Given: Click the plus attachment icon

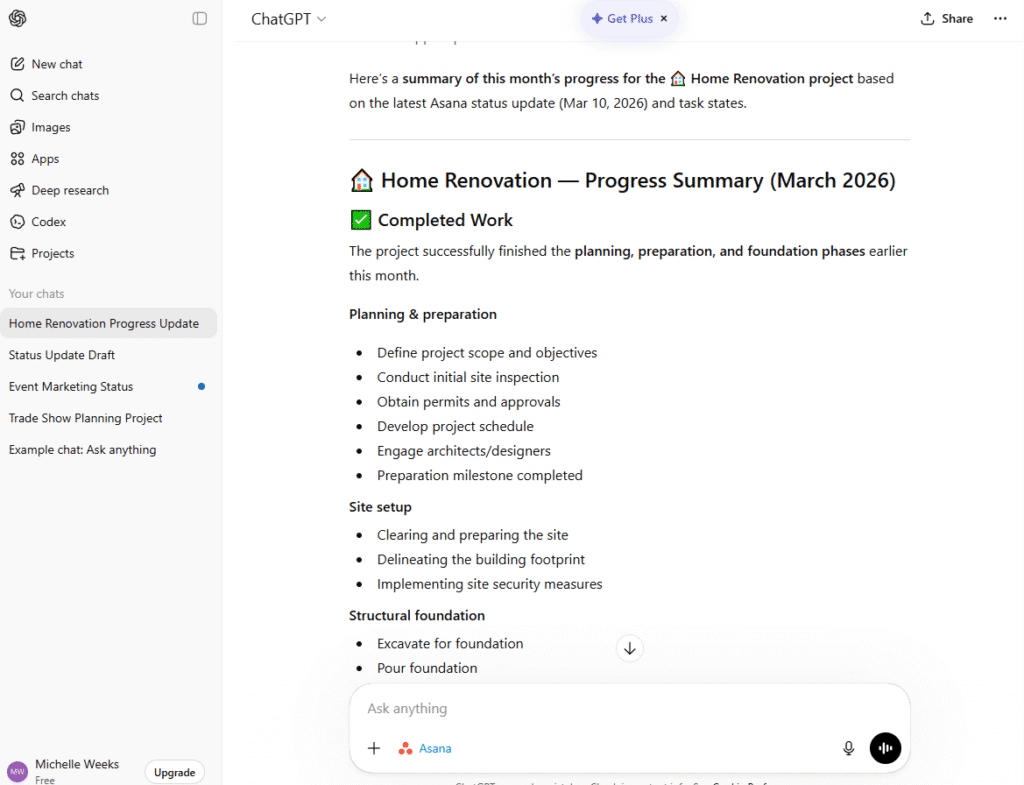Looking at the screenshot, I should 374,748.
